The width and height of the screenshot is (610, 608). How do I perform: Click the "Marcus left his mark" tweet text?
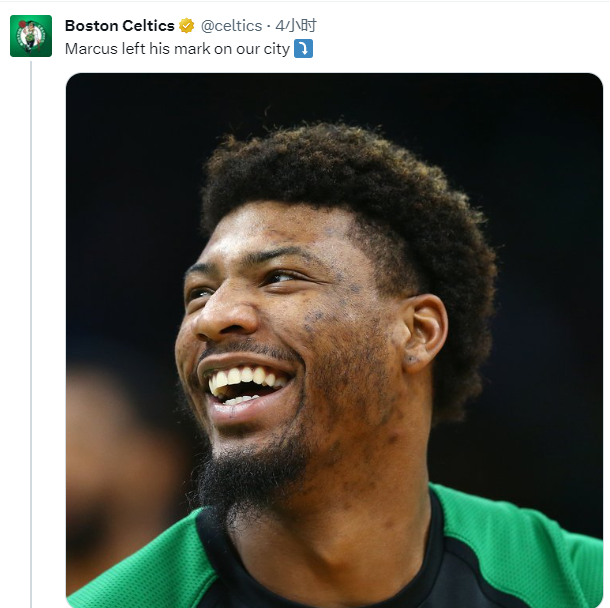point(177,48)
